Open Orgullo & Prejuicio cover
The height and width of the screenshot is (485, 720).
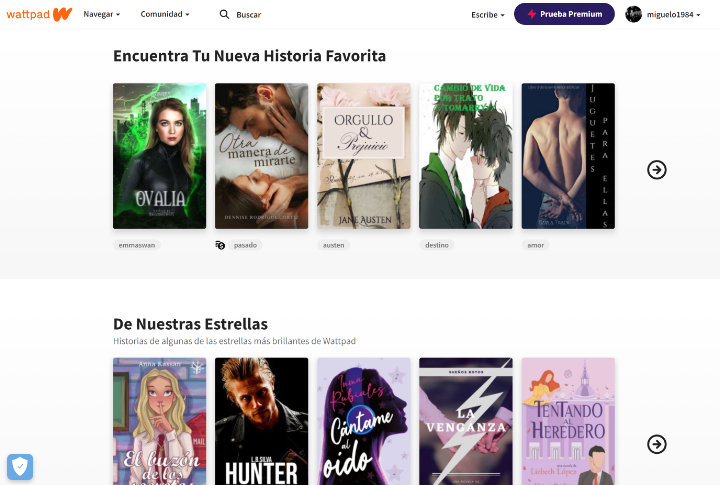pos(364,156)
